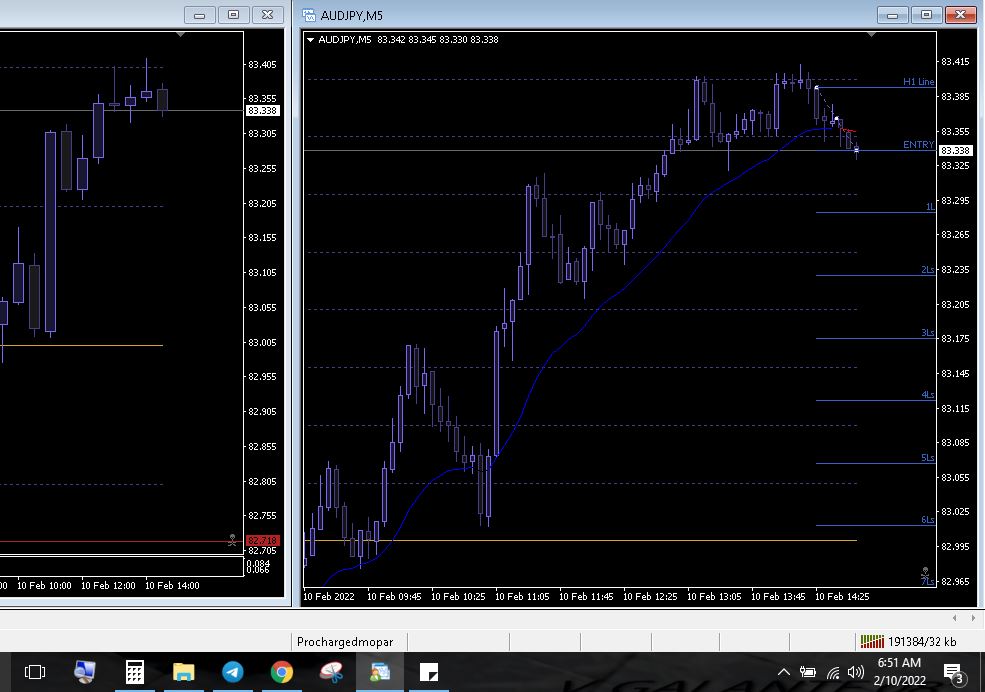The width and height of the screenshot is (985, 692).
Task: Open the Wi-Fi network tray icon
Action: [833, 673]
